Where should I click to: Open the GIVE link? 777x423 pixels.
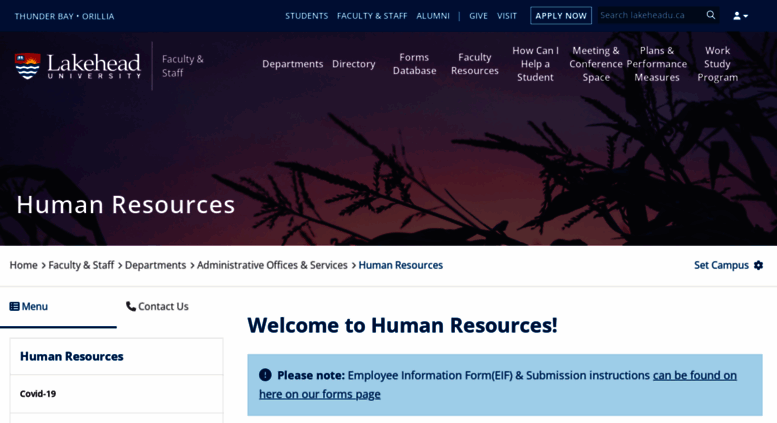[478, 16]
